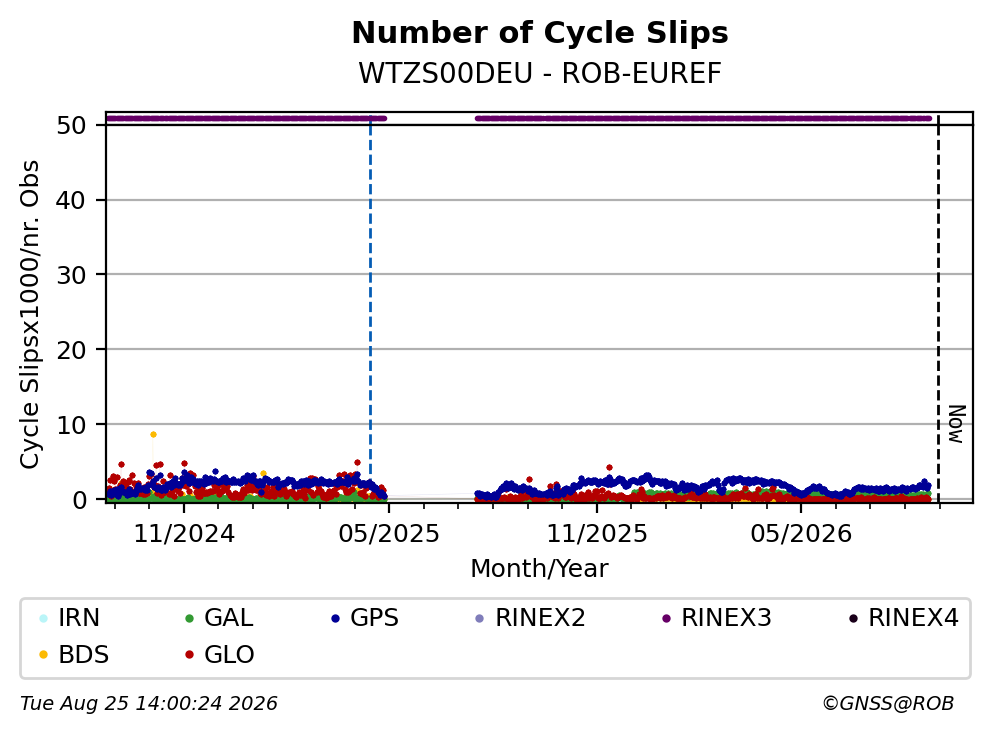Select the GAL legend label
Screen dimensions: 993x734
229,618
